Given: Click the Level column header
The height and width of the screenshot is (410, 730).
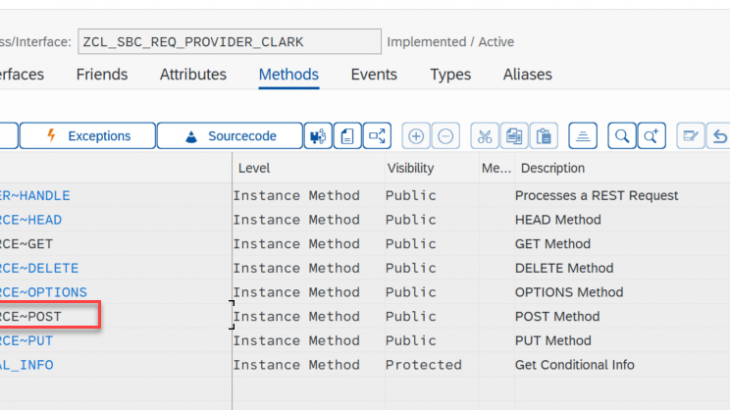Looking at the screenshot, I should pos(254,168).
